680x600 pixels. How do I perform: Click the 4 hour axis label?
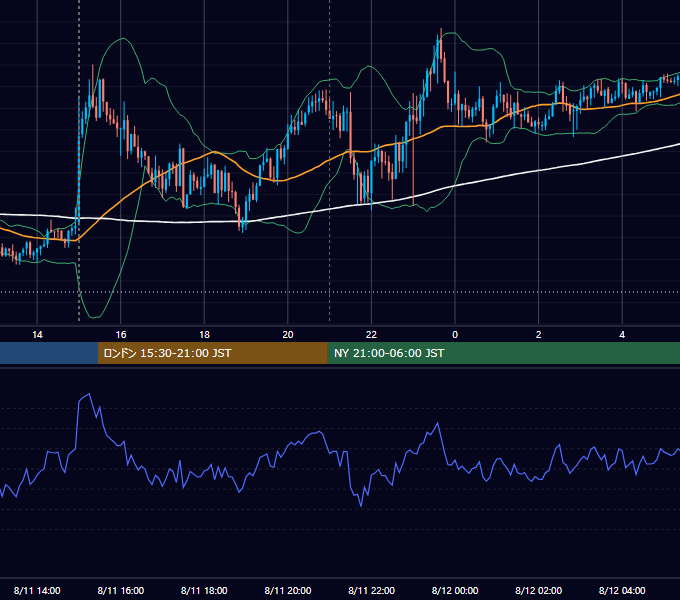622,335
